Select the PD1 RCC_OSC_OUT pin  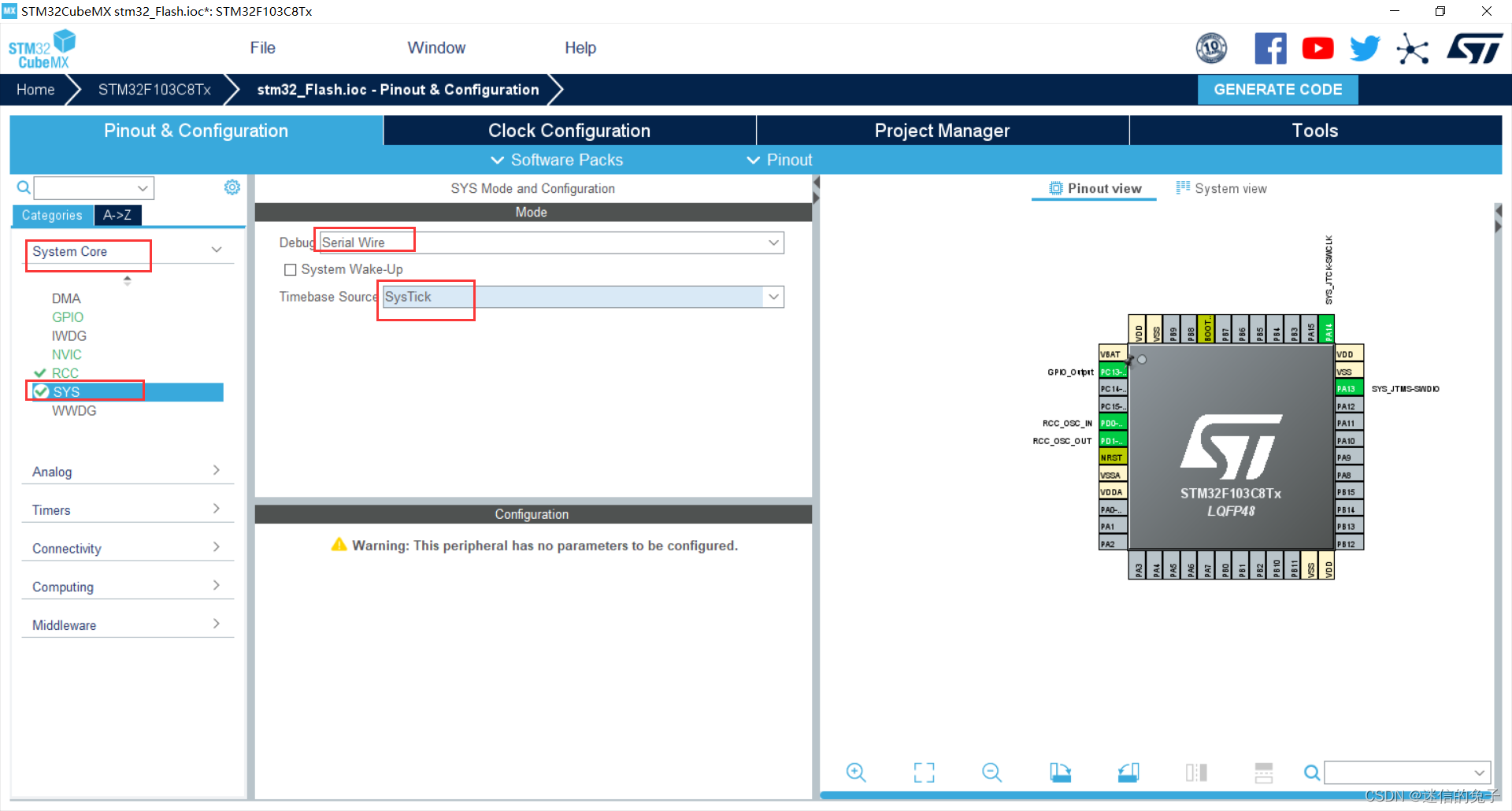click(1113, 441)
